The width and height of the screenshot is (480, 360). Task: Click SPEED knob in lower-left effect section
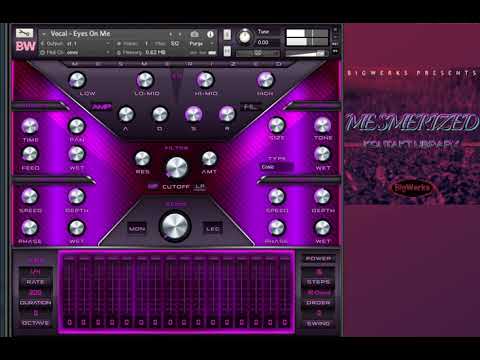tap(30, 196)
